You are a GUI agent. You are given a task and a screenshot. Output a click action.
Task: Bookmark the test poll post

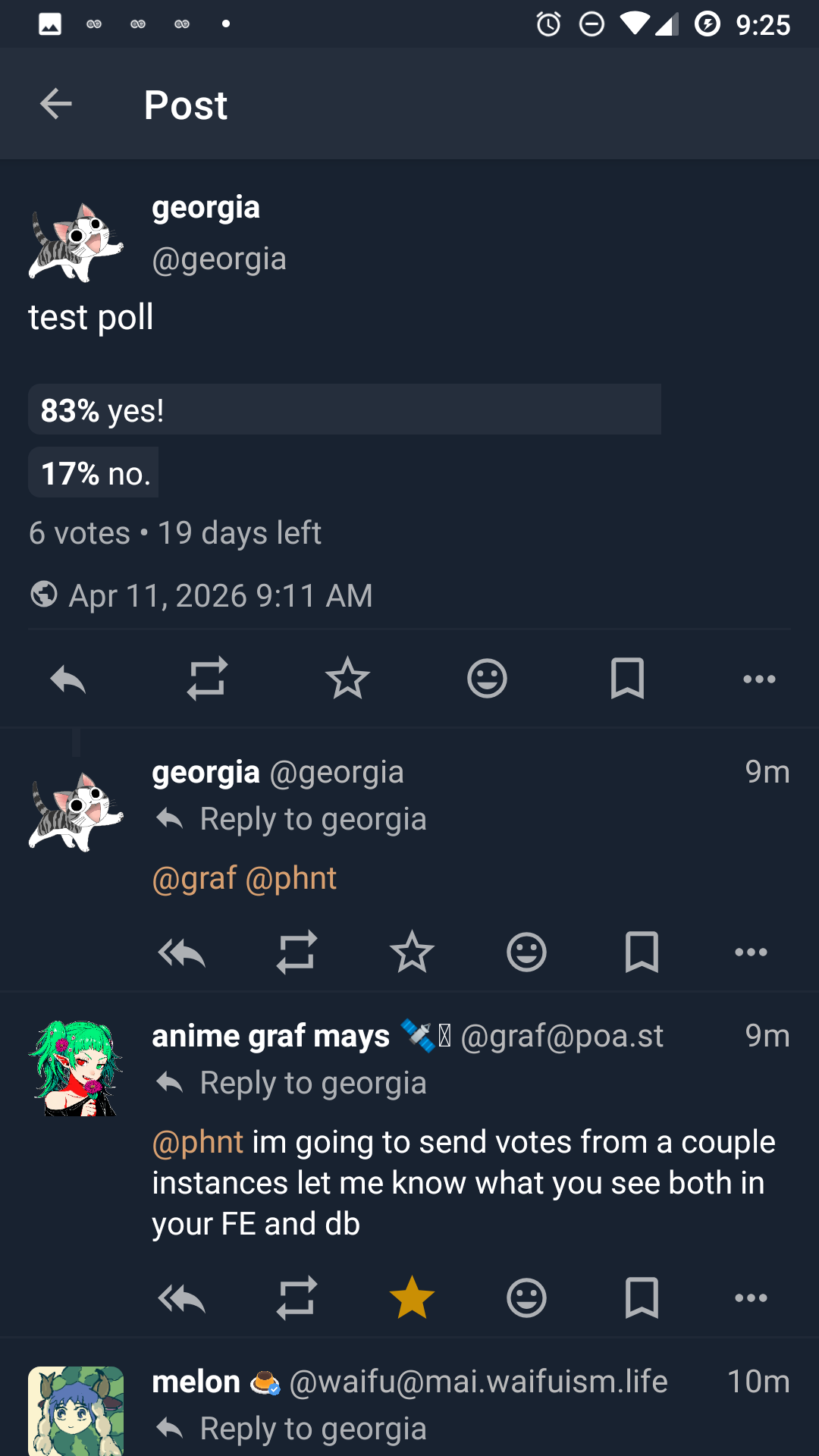pyautogui.click(x=627, y=679)
